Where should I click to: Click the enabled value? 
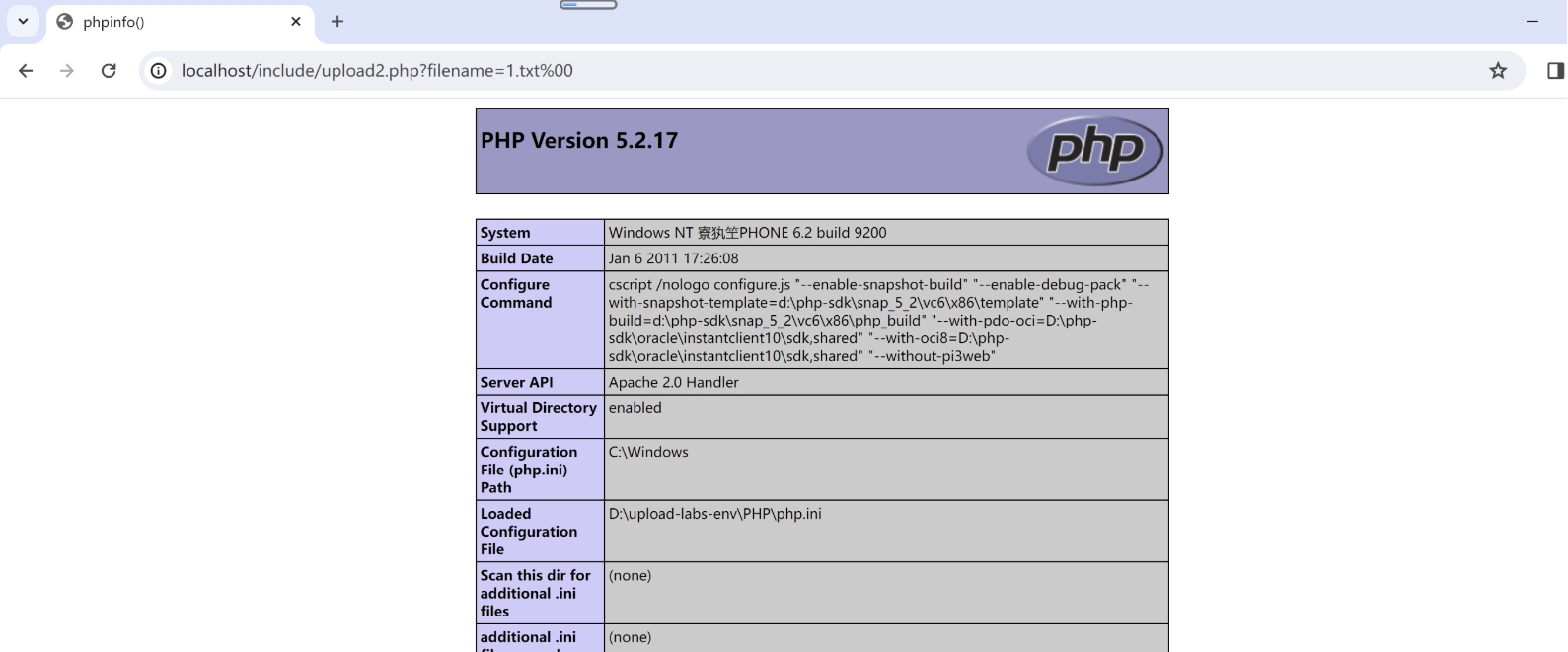coord(635,408)
